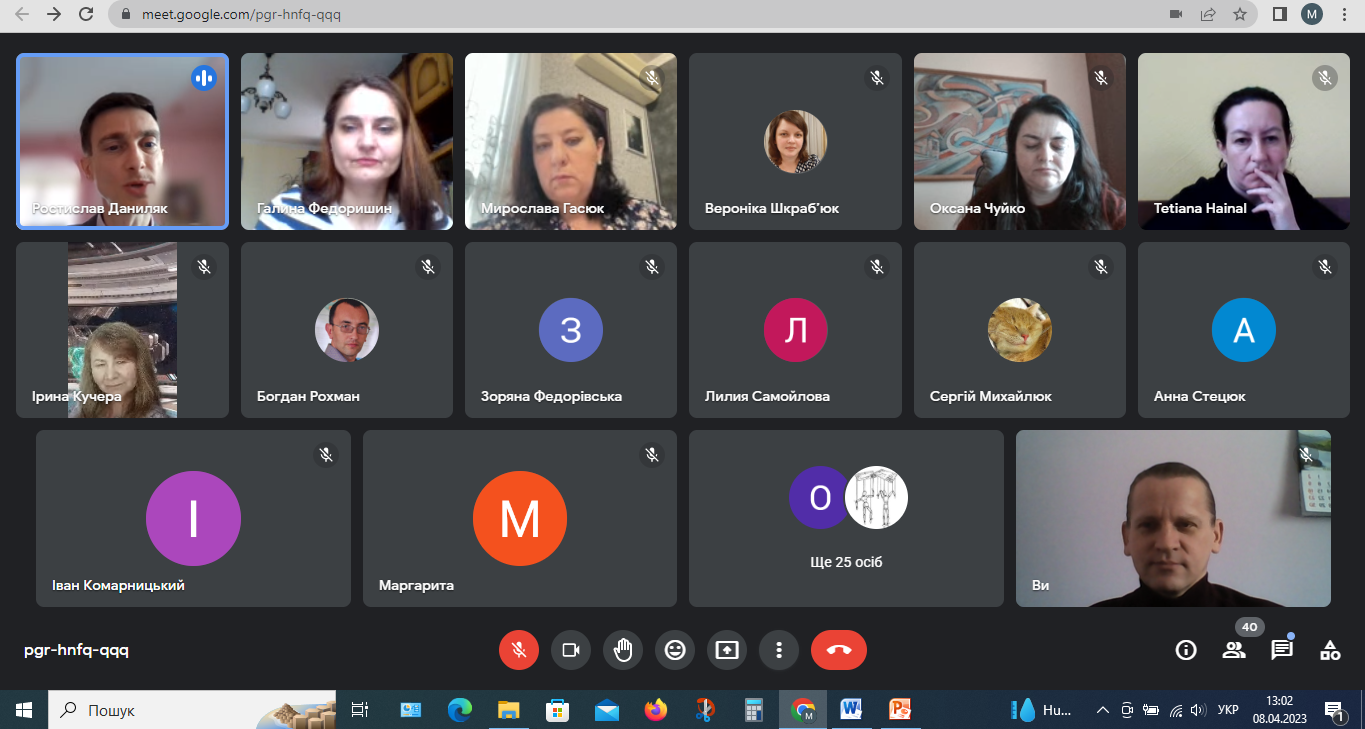Expand hidden system tray icons

click(1102, 710)
